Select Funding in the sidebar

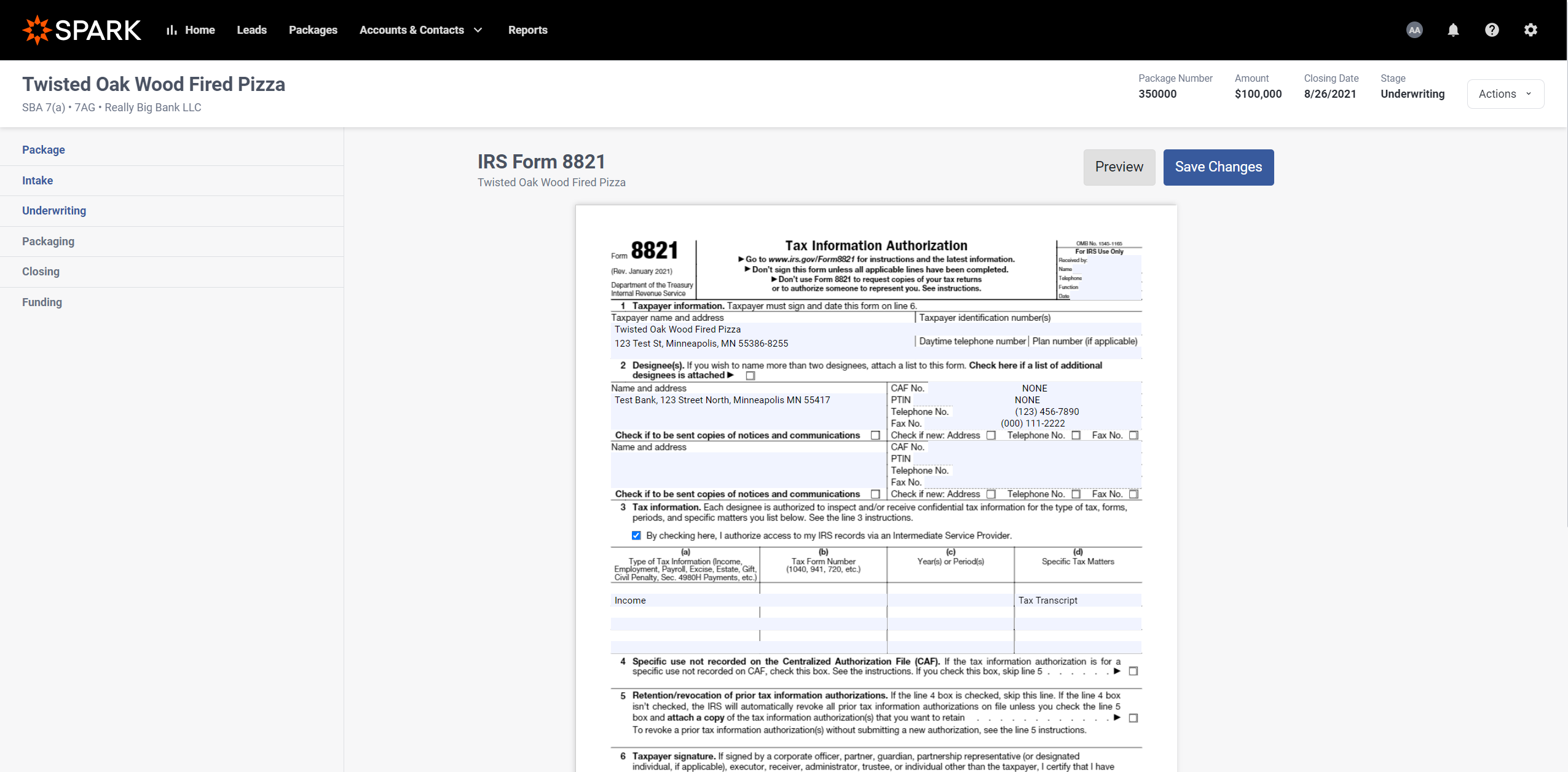[x=42, y=302]
